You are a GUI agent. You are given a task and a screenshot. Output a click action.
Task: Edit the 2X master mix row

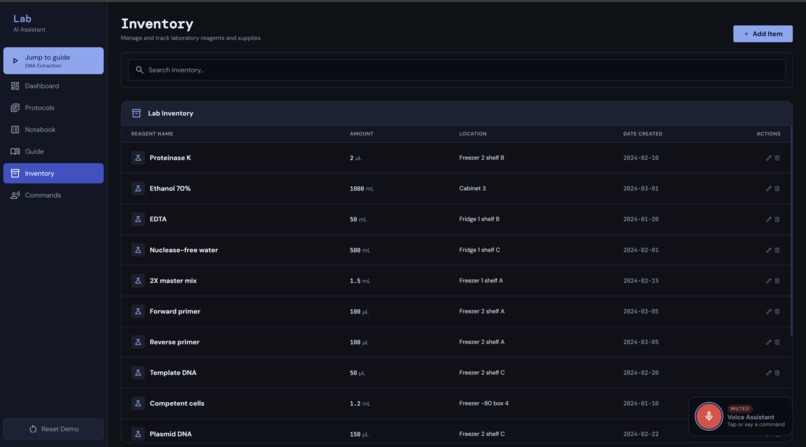[x=768, y=281]
